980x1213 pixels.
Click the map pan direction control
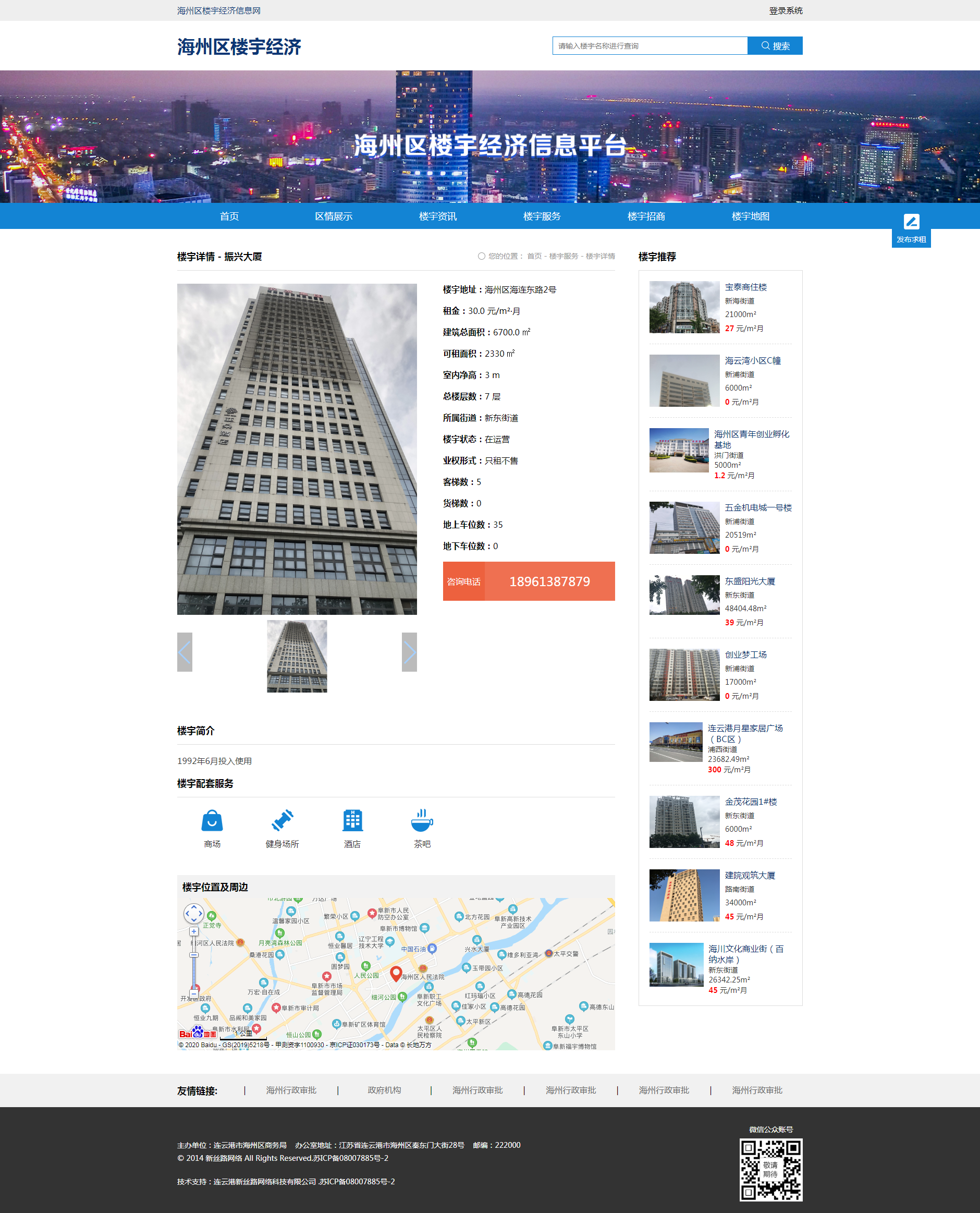click(193, 913)
